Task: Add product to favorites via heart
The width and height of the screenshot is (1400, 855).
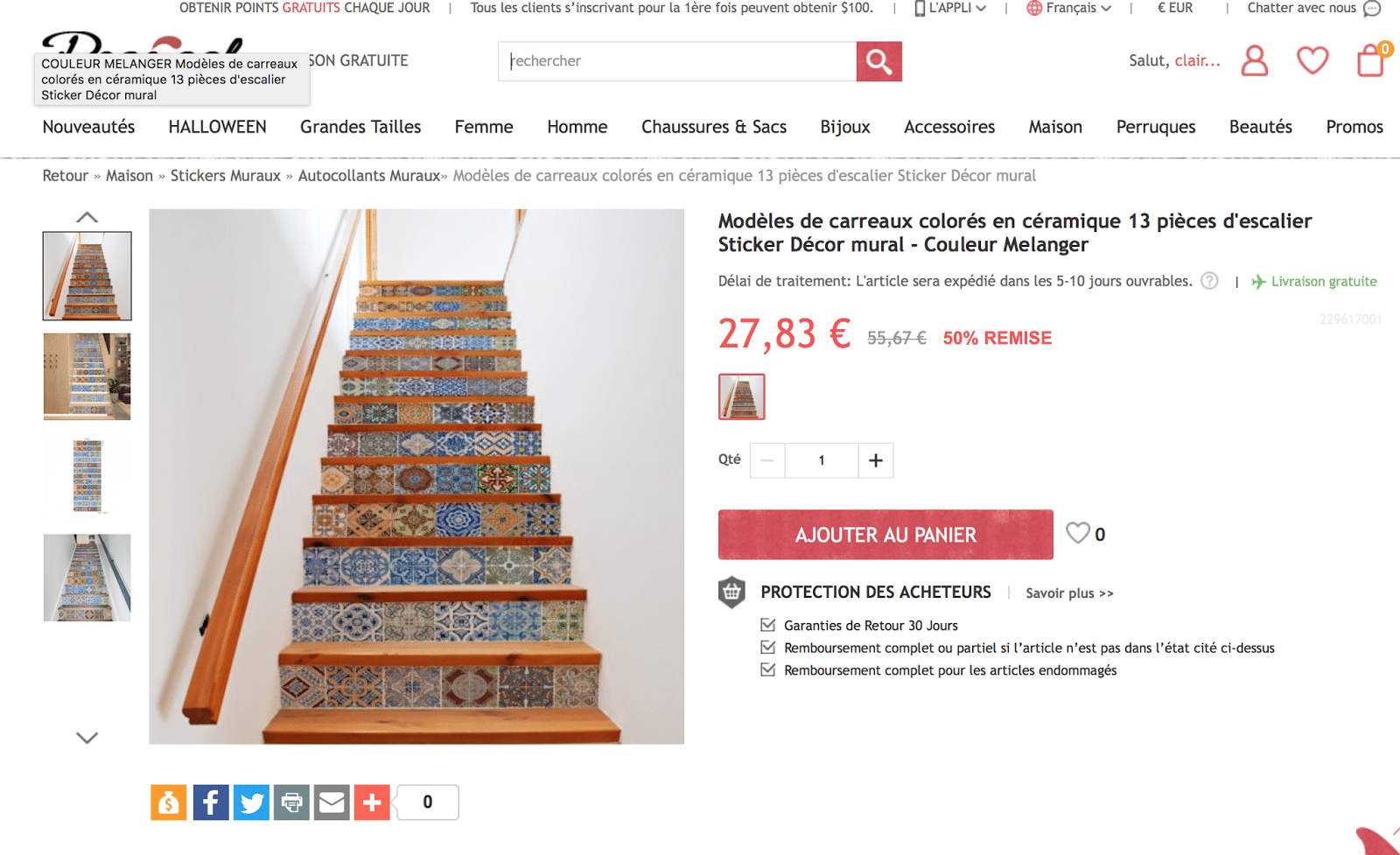Action: tap(1078, 533)
